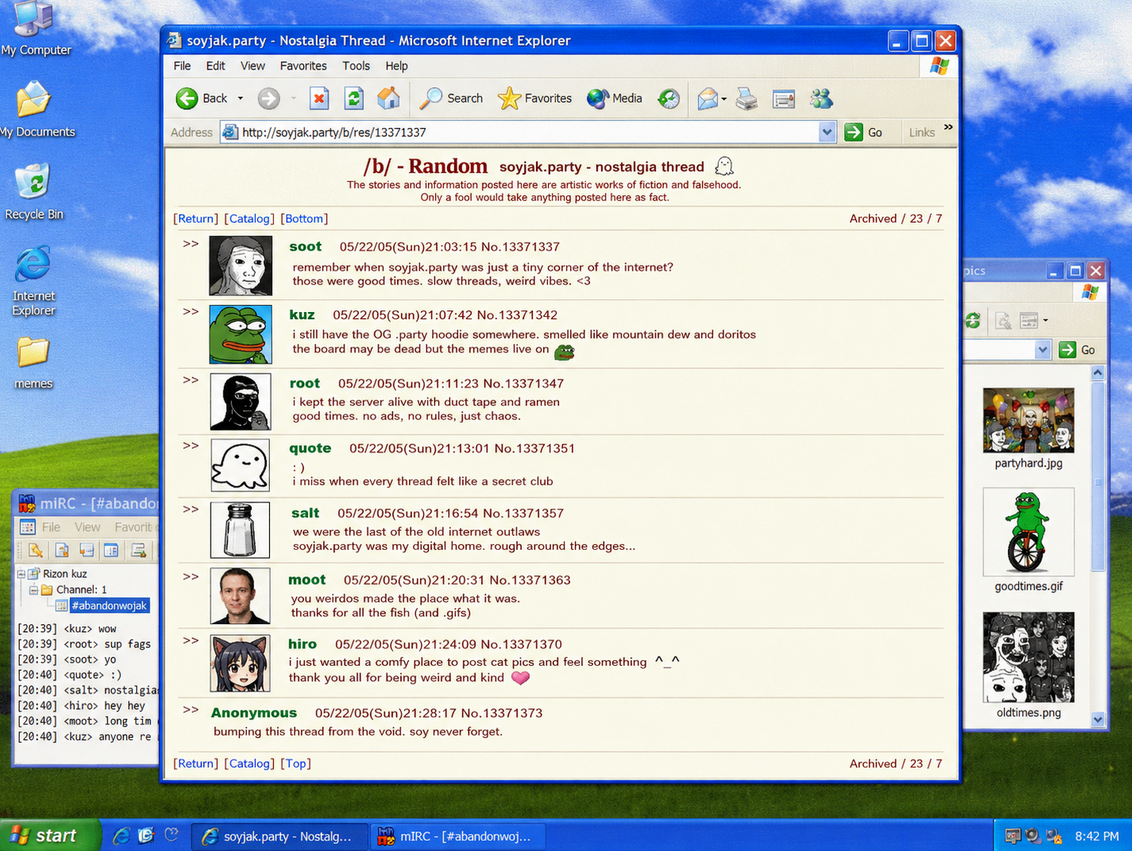Collapse the Rizon kuz tree node
This screenshot has width=1132, height=851.
tap(22, 574)
